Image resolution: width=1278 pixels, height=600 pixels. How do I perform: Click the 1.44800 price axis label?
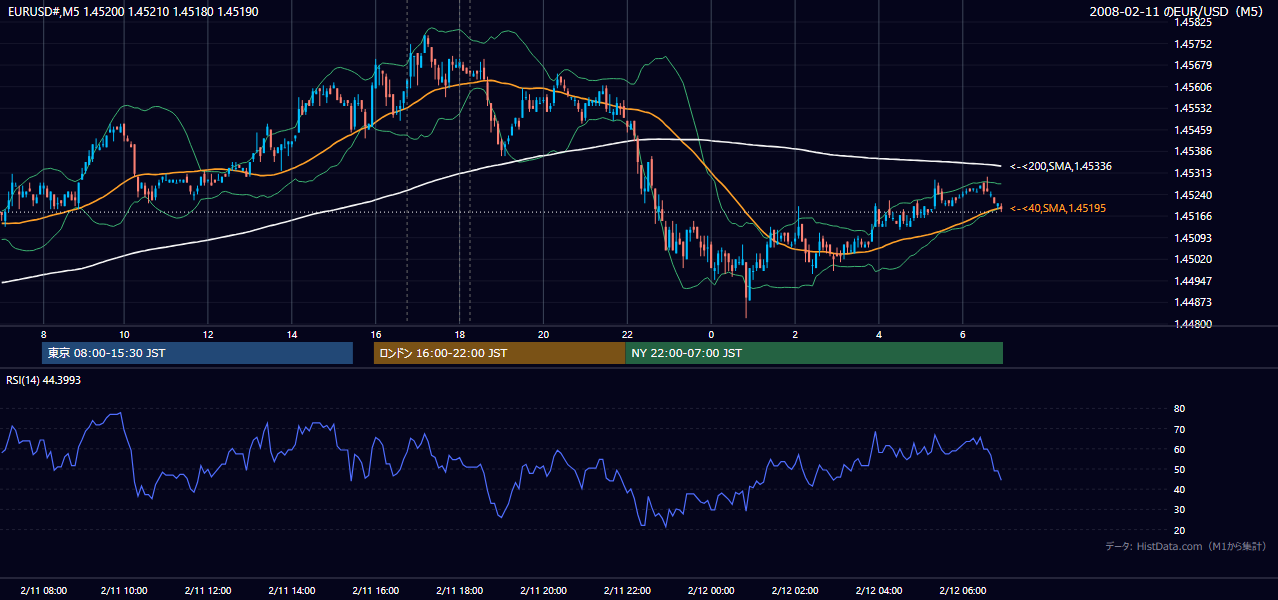(1193, 324)
